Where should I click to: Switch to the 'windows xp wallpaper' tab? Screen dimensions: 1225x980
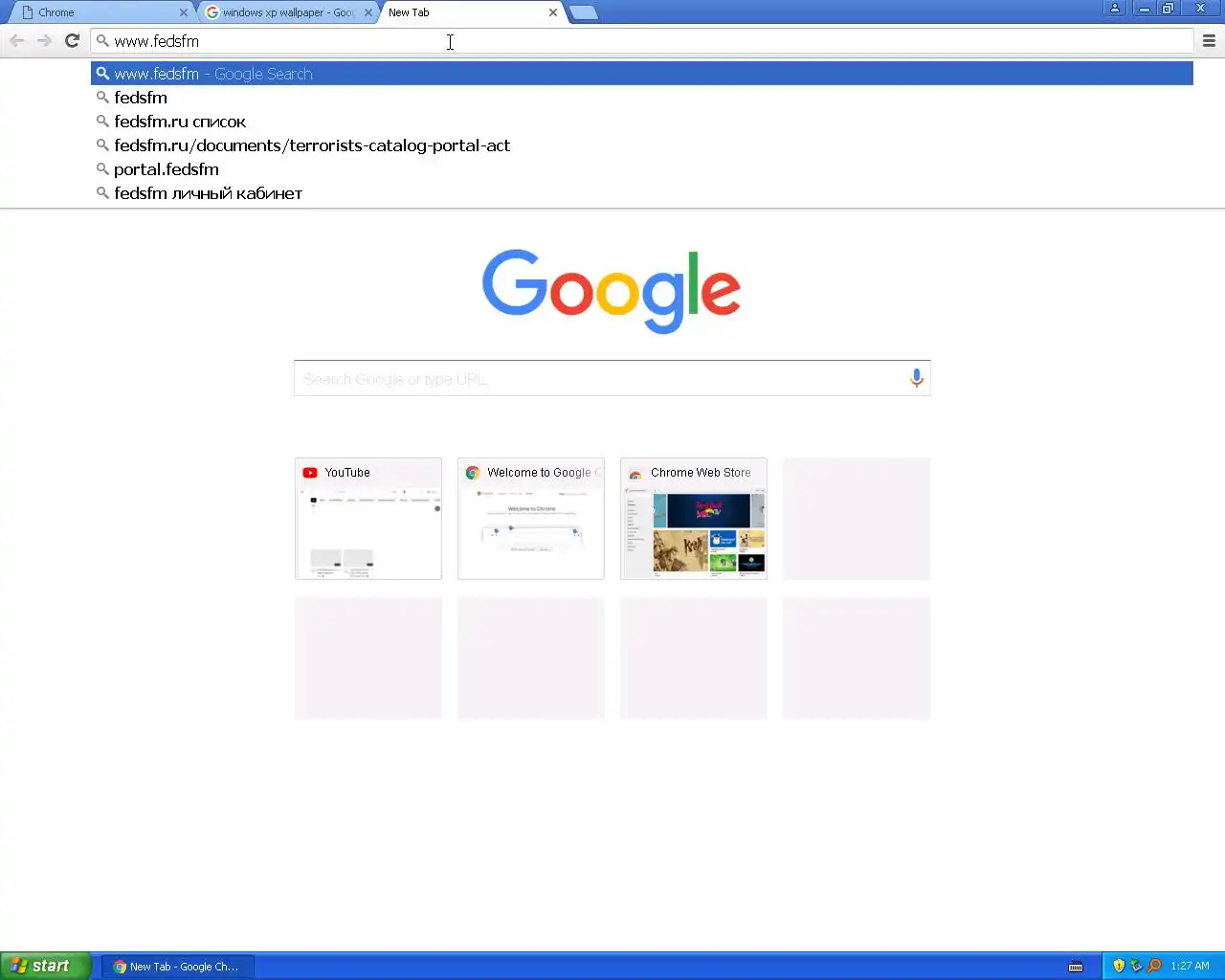pyautogui.click(x=287, y=12)
